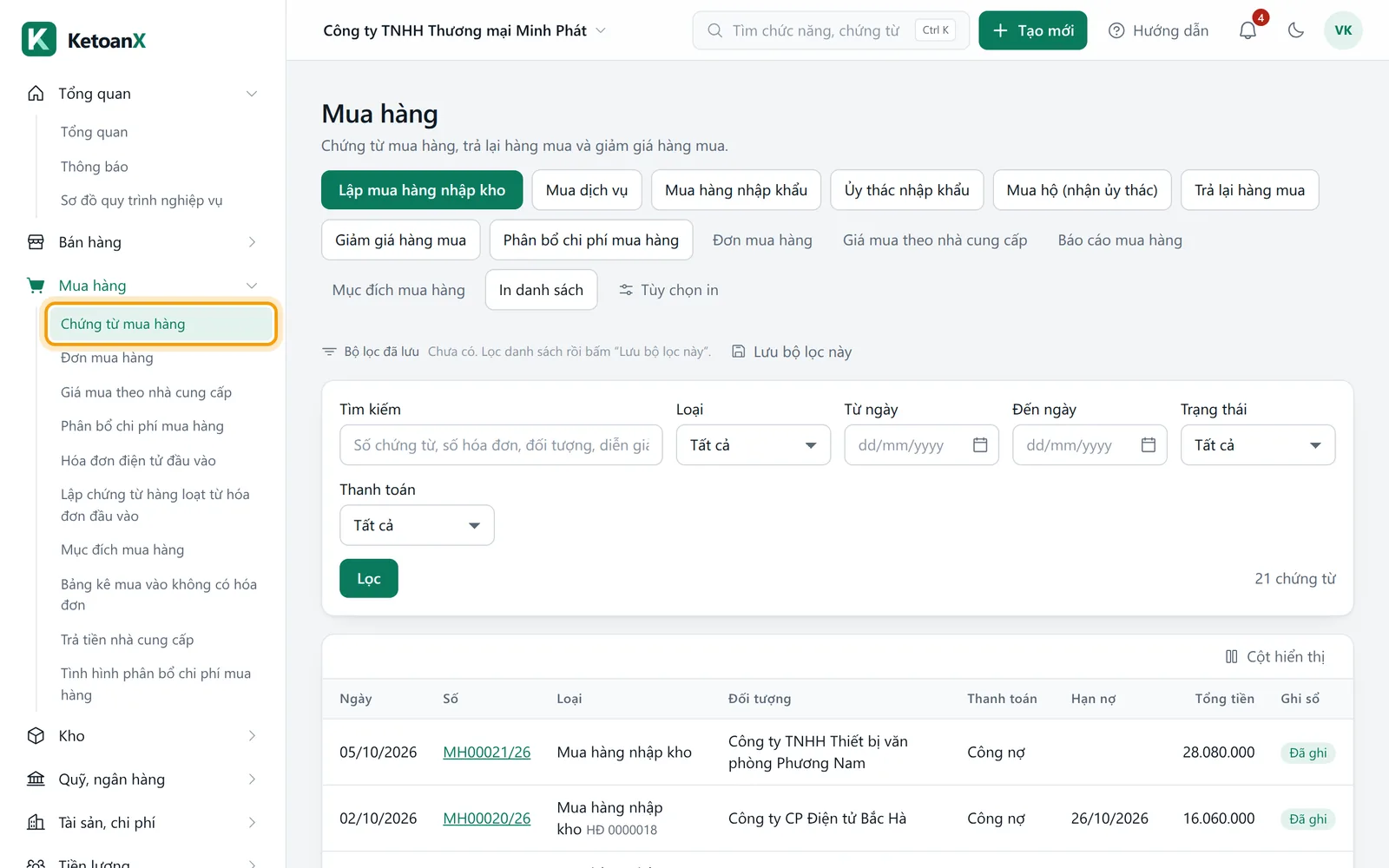Go to Sơ đồ quy trình nghiệp vụ
Screen dimensions: 1389x868
coord(142,201)
